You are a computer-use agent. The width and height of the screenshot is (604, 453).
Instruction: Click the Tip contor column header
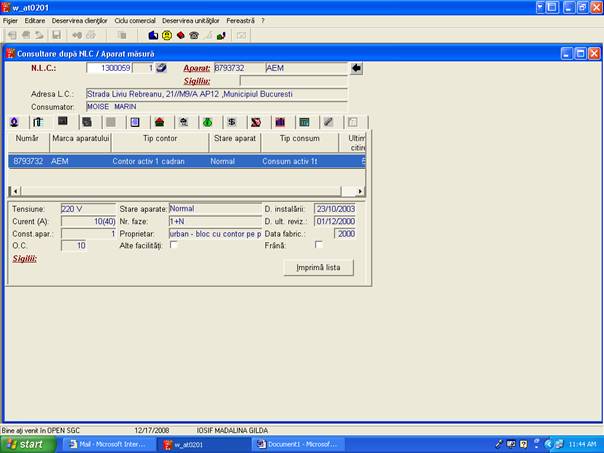coord(160,142)
